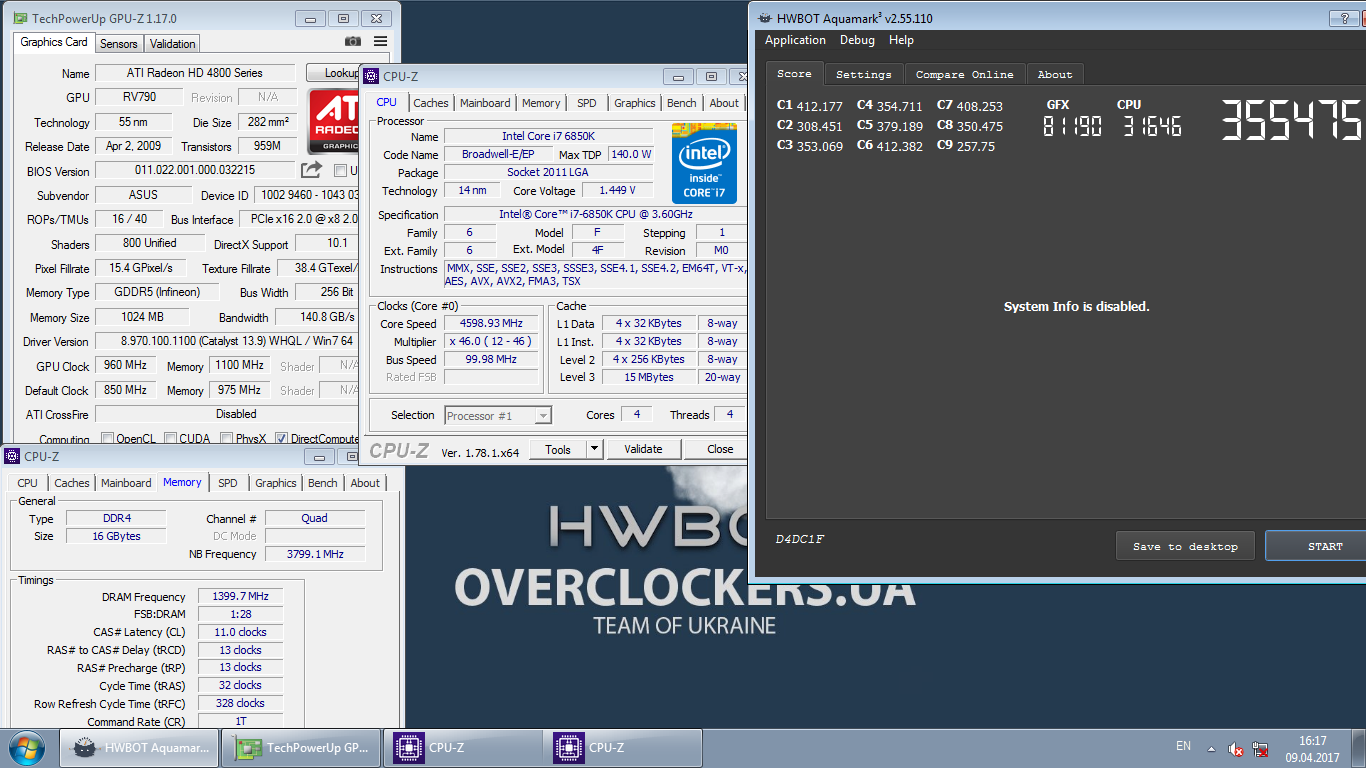The height and width of the screenshot is (768, 1366).
Task: Click the Core Speed value 4598.93 MHz
Action: (491, 323)
